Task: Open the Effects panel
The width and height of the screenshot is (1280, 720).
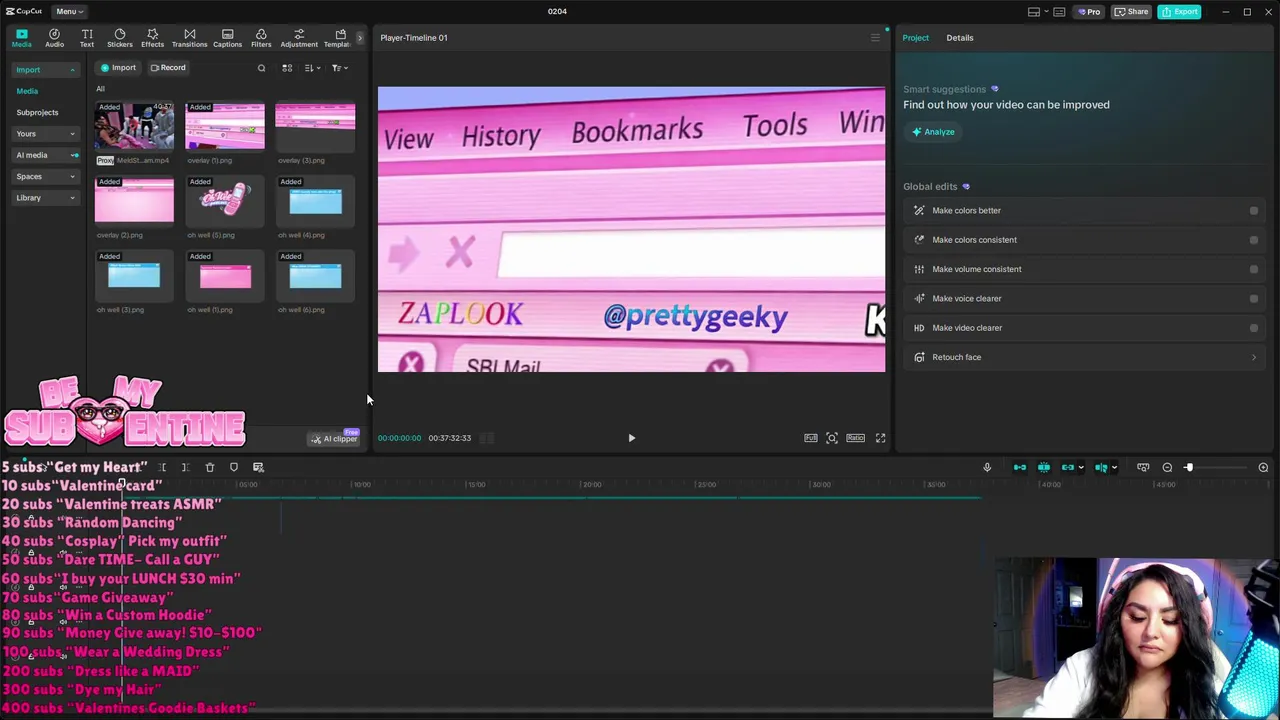Action: click(153, 38)
